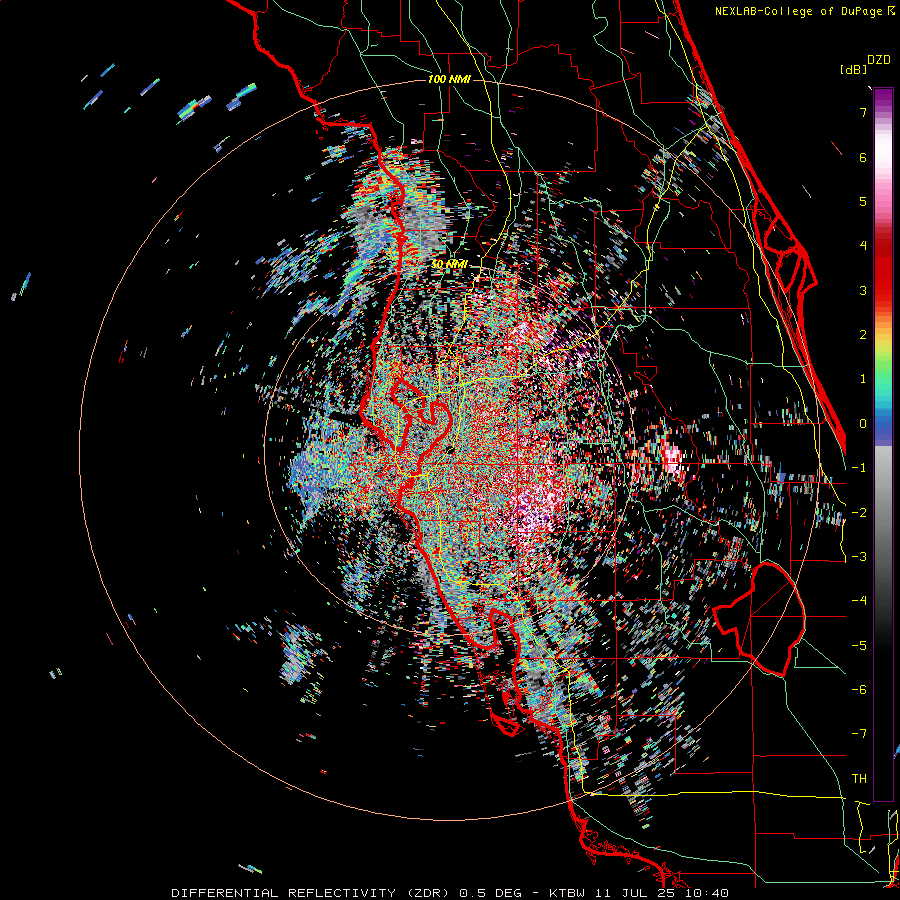Click the [dB] unit label
Viewport: 900px width, 900px height.
[854, 70]
